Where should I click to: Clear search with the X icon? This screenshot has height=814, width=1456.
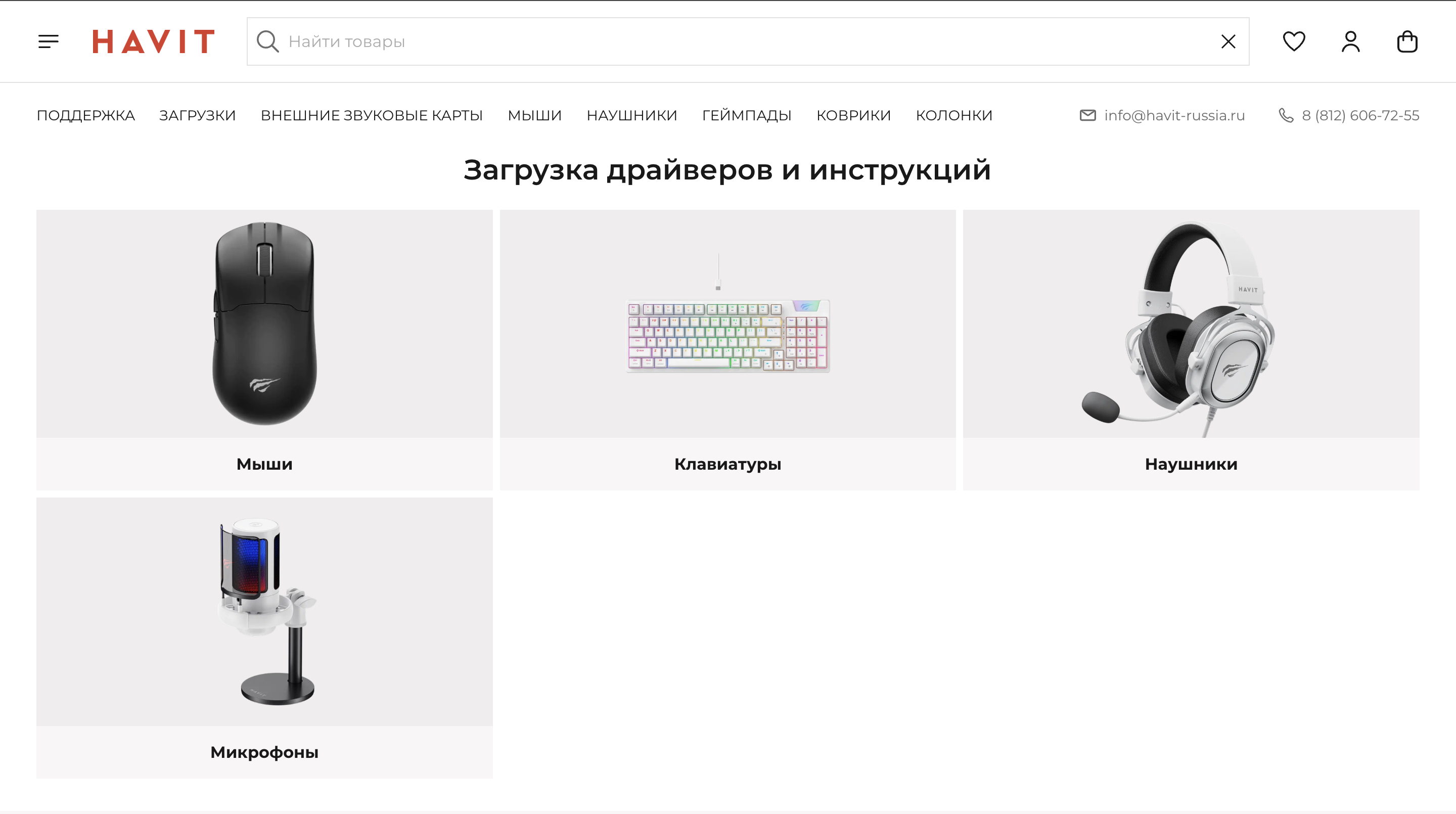point(1227,41)
